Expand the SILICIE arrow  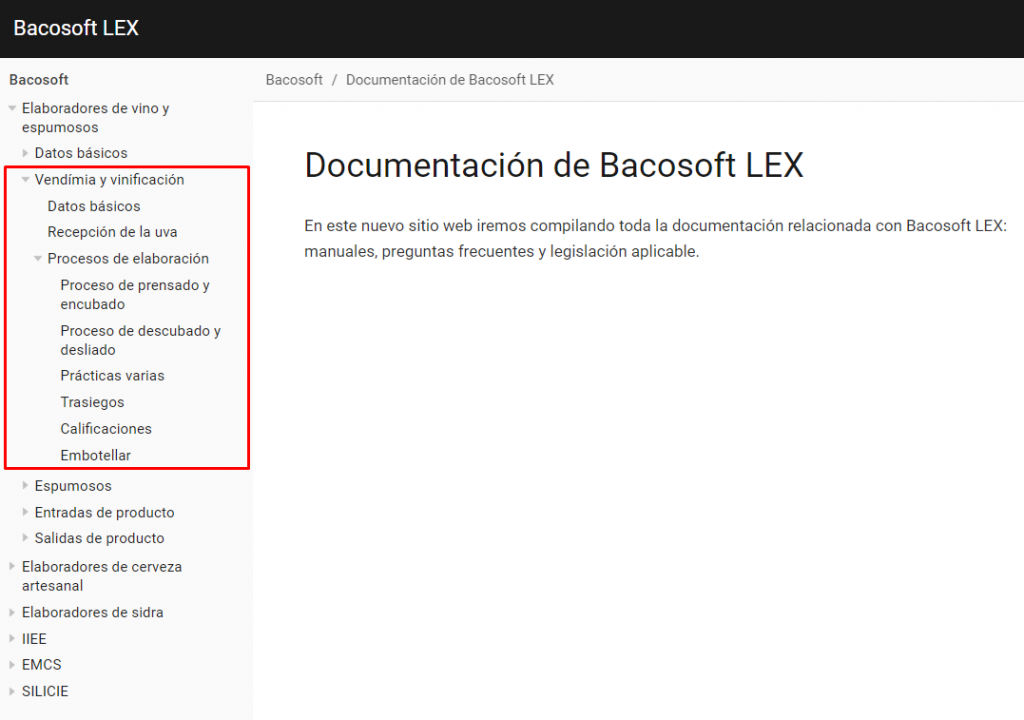(12, 691)
